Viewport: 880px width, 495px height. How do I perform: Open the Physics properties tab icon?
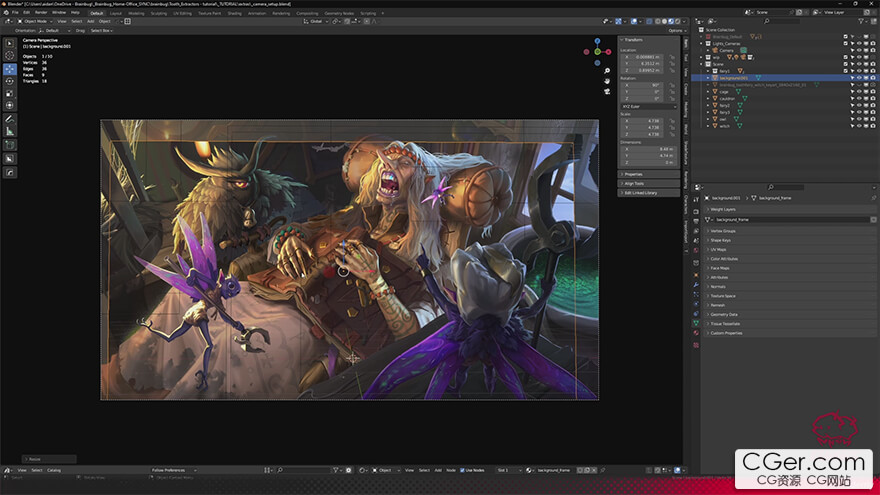click(696, 304)
